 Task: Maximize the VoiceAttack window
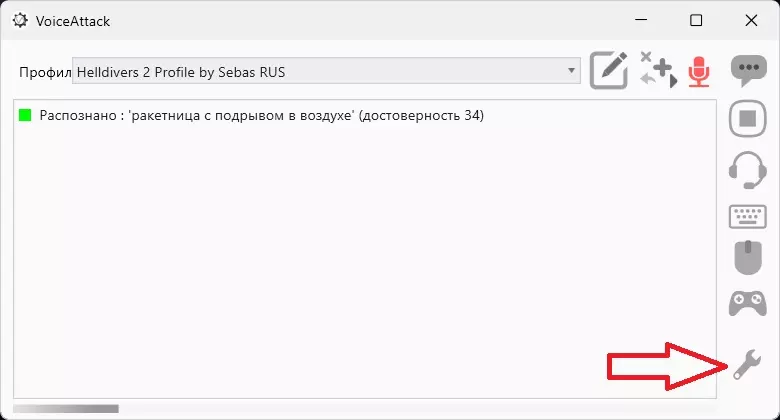click(696, 20)
